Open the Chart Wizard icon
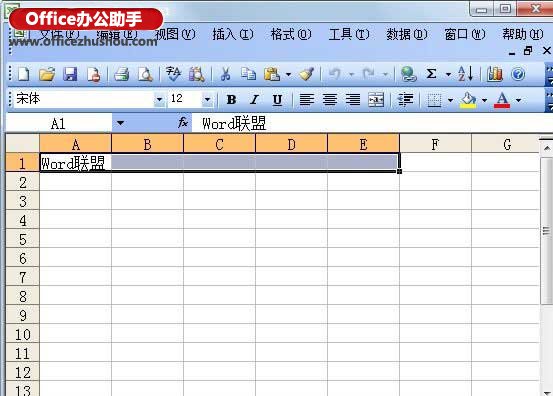 point(494,74)
